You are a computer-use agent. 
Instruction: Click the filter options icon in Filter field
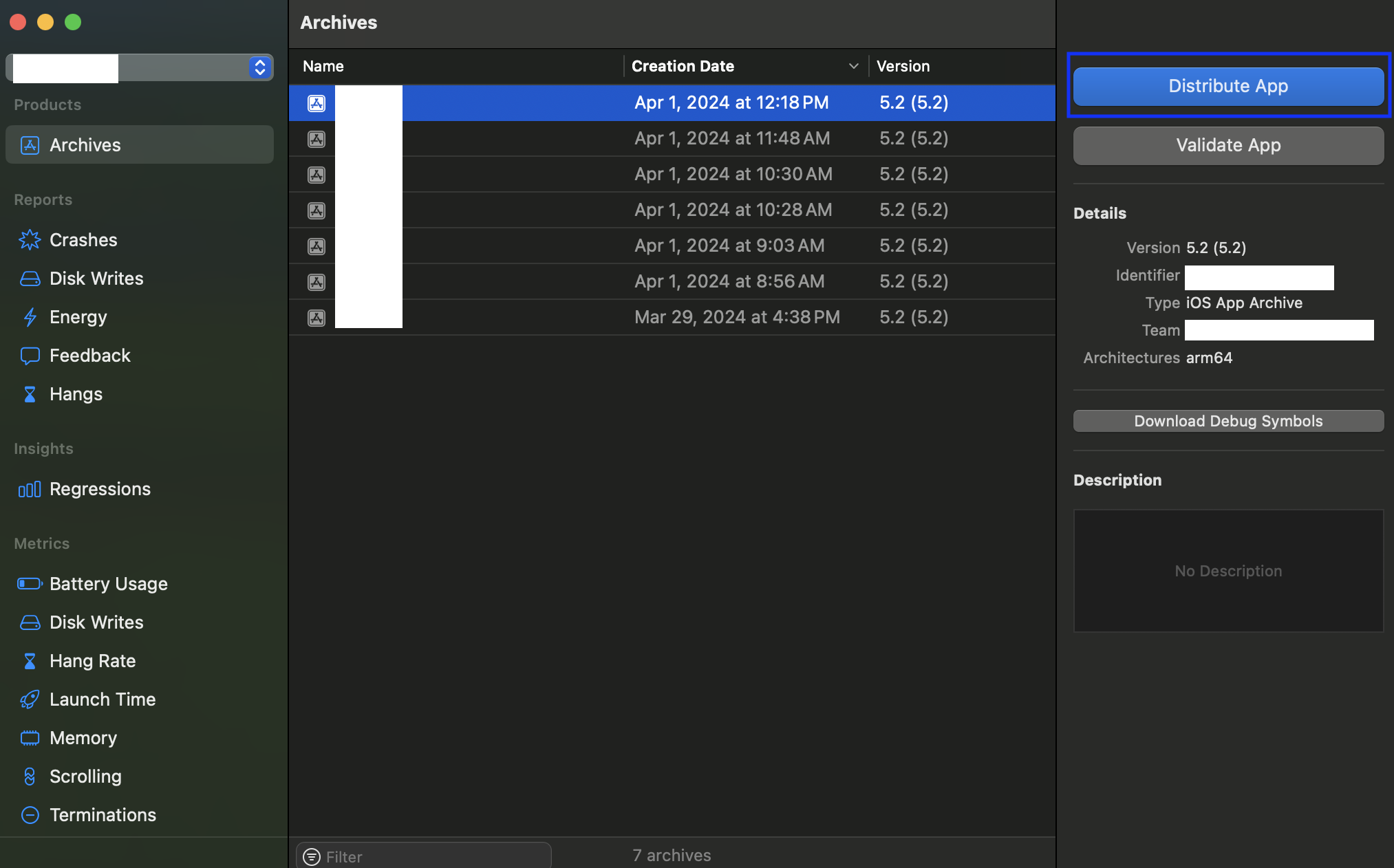[x=312, y=856]
